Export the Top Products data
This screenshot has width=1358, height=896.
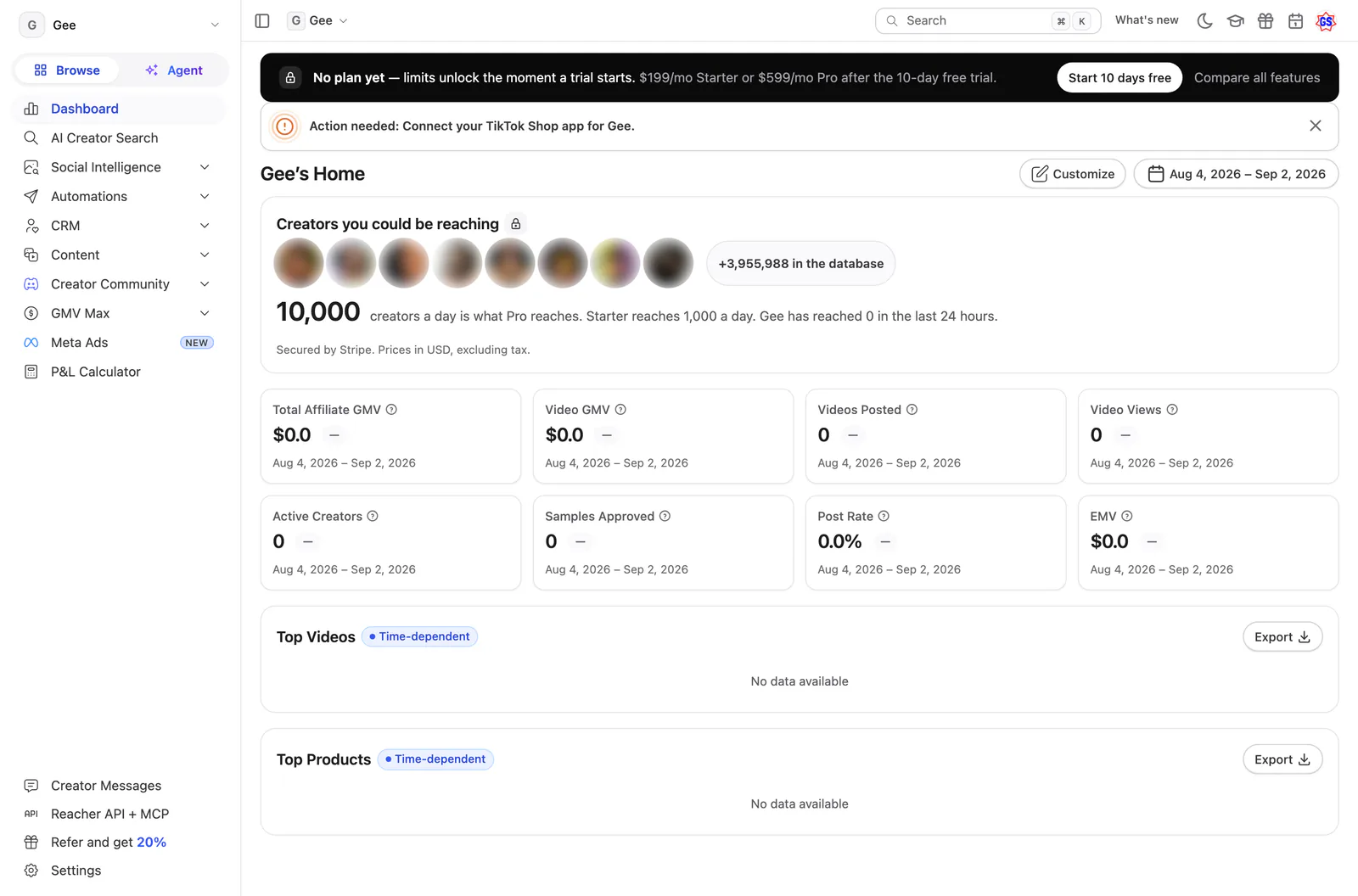pos(1282,759)
